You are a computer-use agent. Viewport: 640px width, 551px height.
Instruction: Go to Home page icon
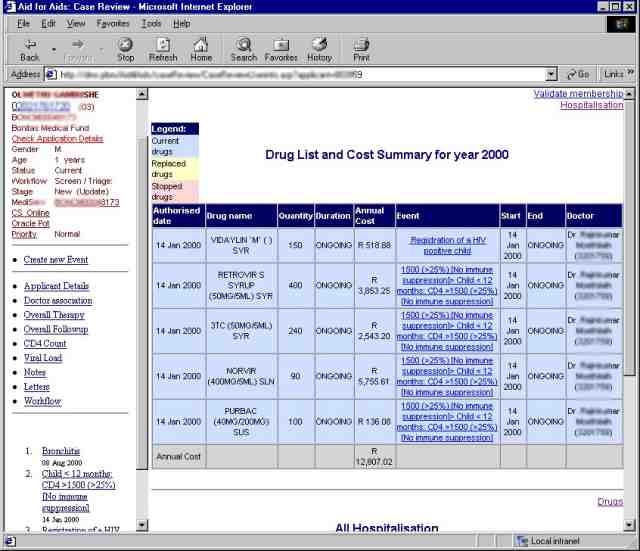(201, 45)
